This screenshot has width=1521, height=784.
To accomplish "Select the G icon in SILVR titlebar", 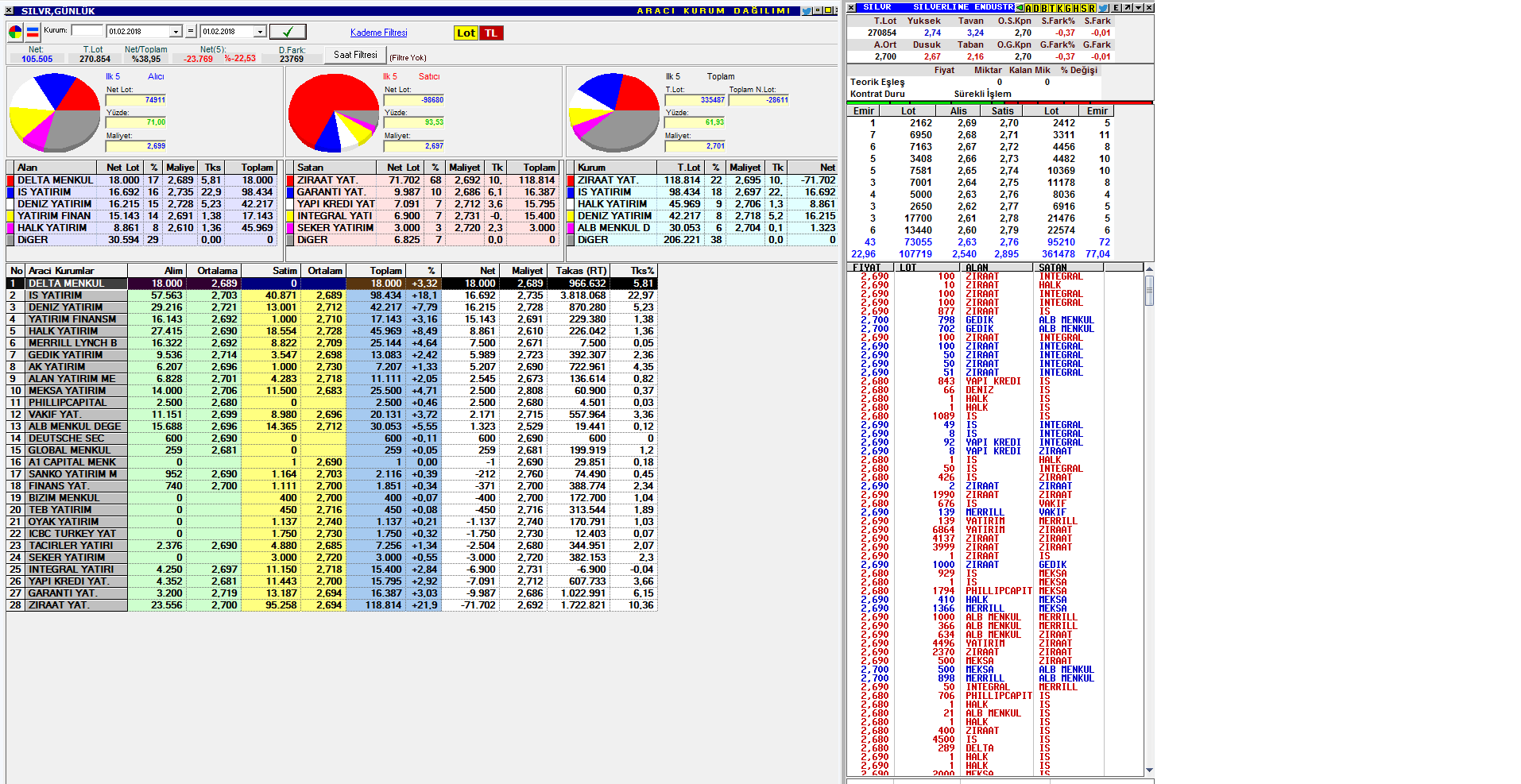I will 1068,8.
